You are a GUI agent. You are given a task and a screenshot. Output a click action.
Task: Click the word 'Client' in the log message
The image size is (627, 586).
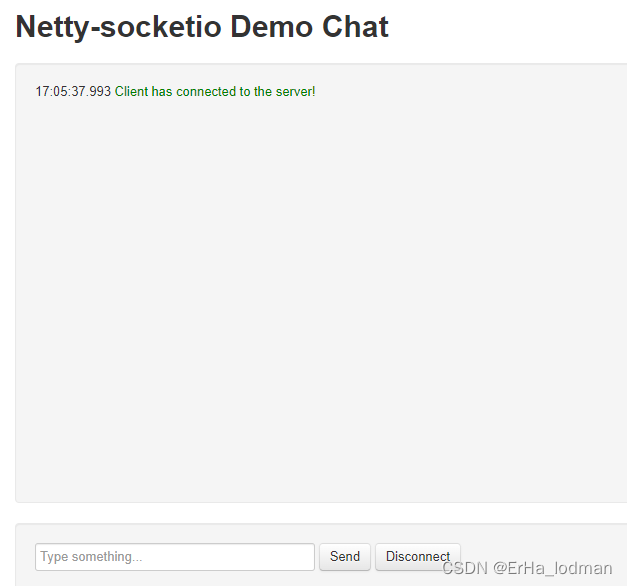(132, 92)
